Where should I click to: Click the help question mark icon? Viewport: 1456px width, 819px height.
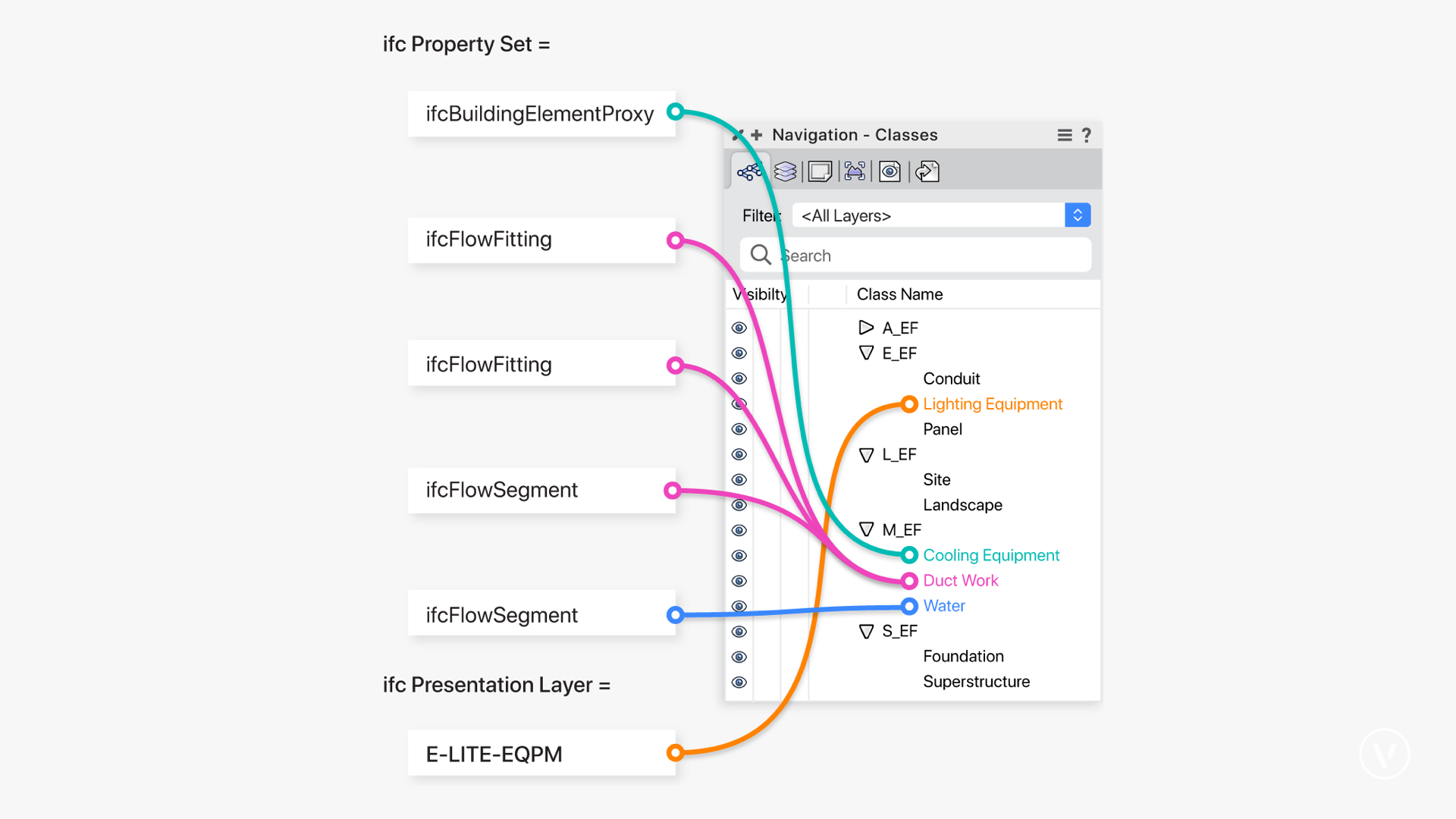(x=1086, y=134)
